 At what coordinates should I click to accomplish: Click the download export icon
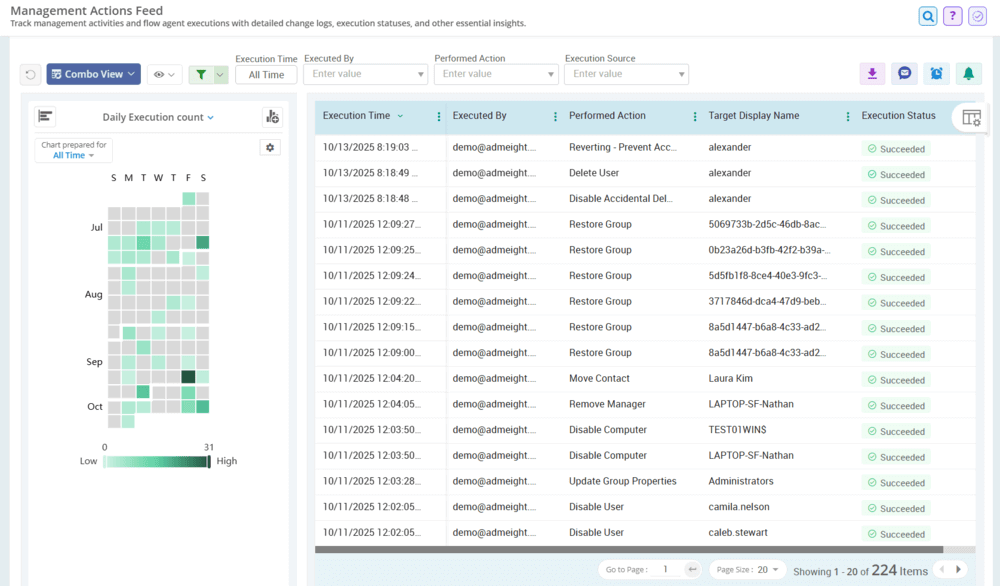tap(870, 73)
